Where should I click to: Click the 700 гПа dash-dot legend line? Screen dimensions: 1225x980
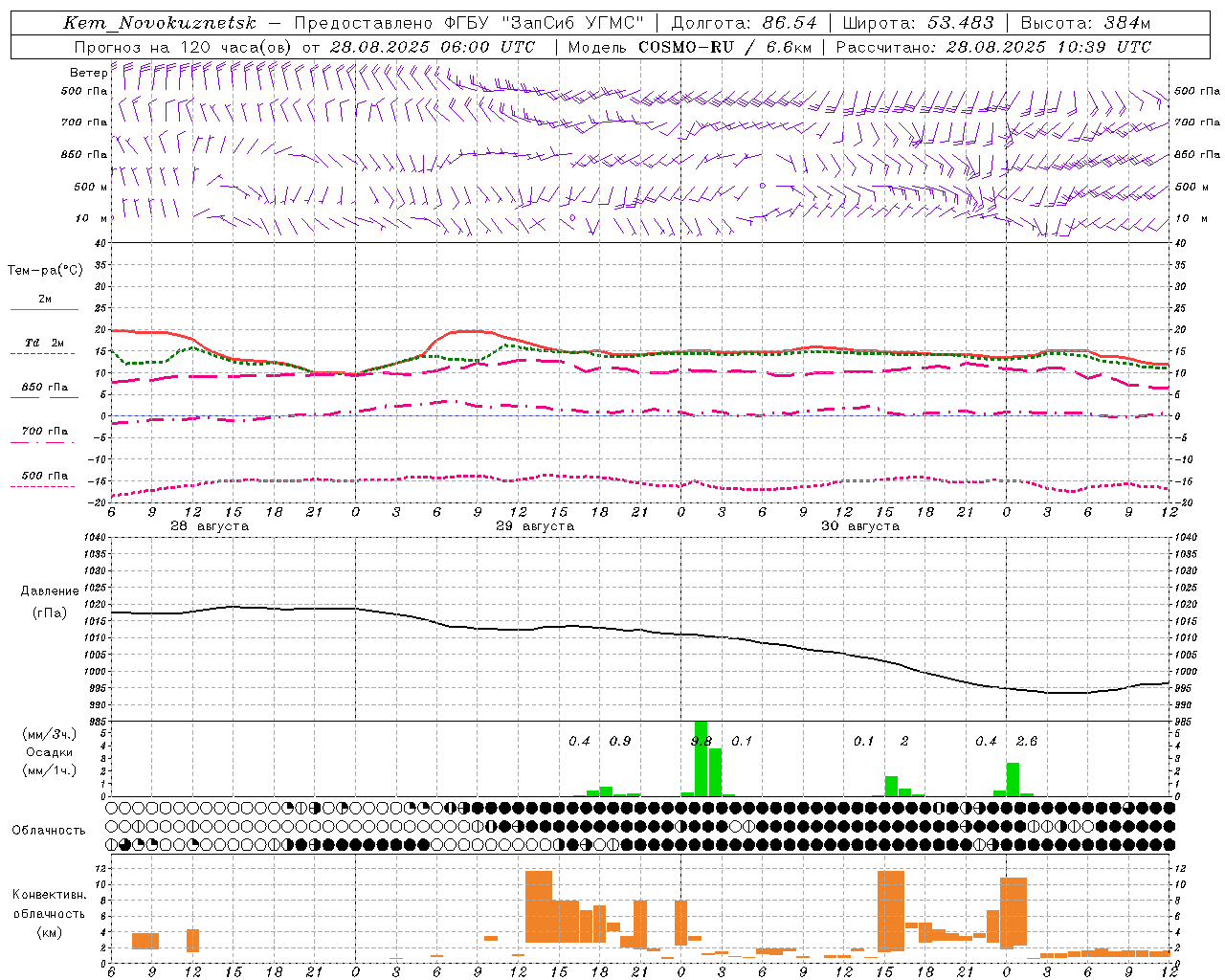44,442
